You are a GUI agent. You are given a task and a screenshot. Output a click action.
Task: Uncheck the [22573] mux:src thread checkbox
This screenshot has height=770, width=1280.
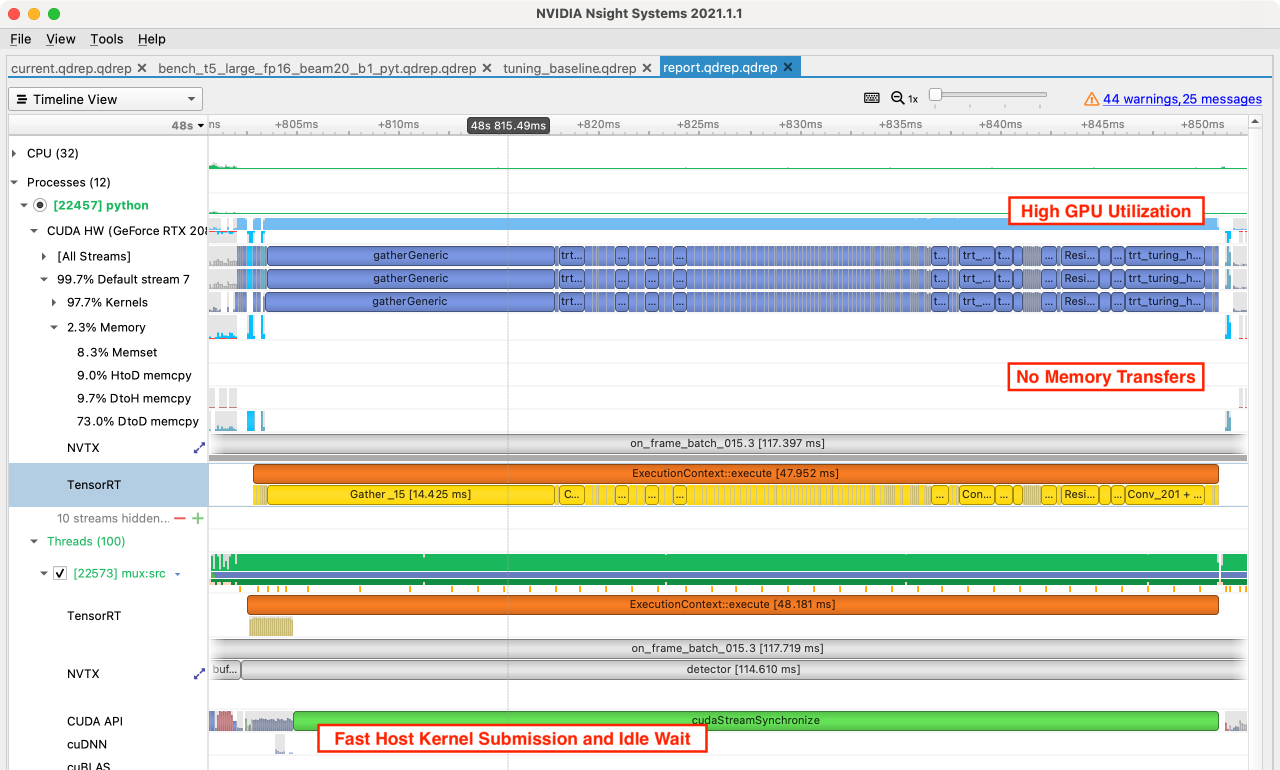pos(60,574)
